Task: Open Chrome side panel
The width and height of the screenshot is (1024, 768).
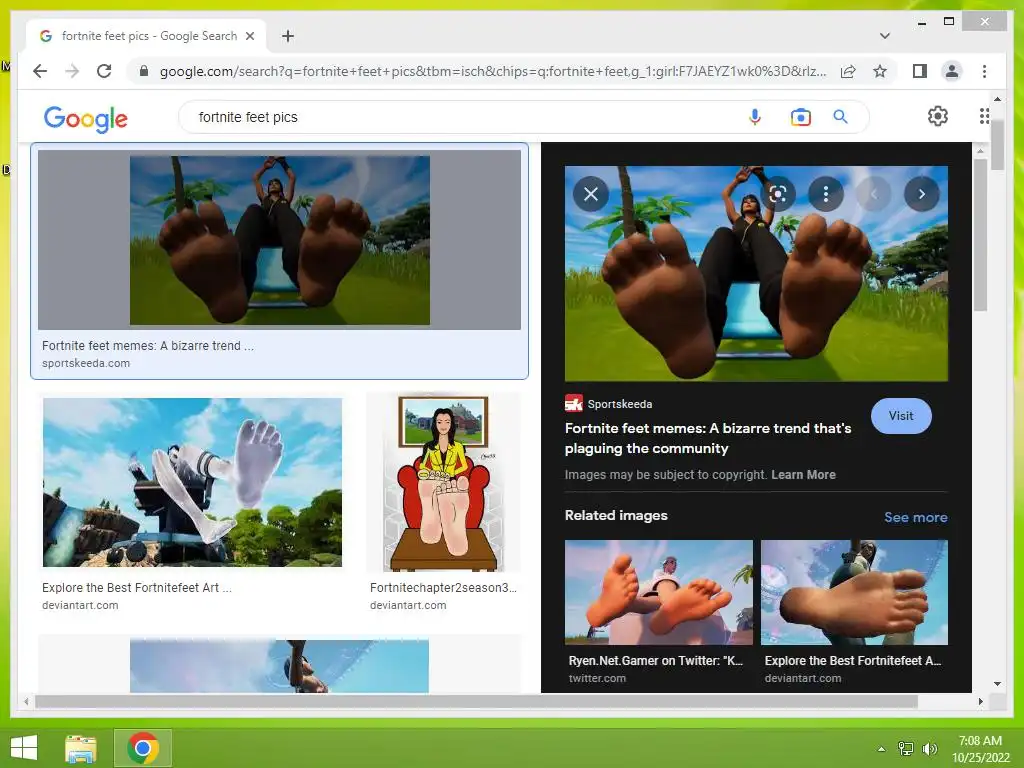Action: pos(920,71)
